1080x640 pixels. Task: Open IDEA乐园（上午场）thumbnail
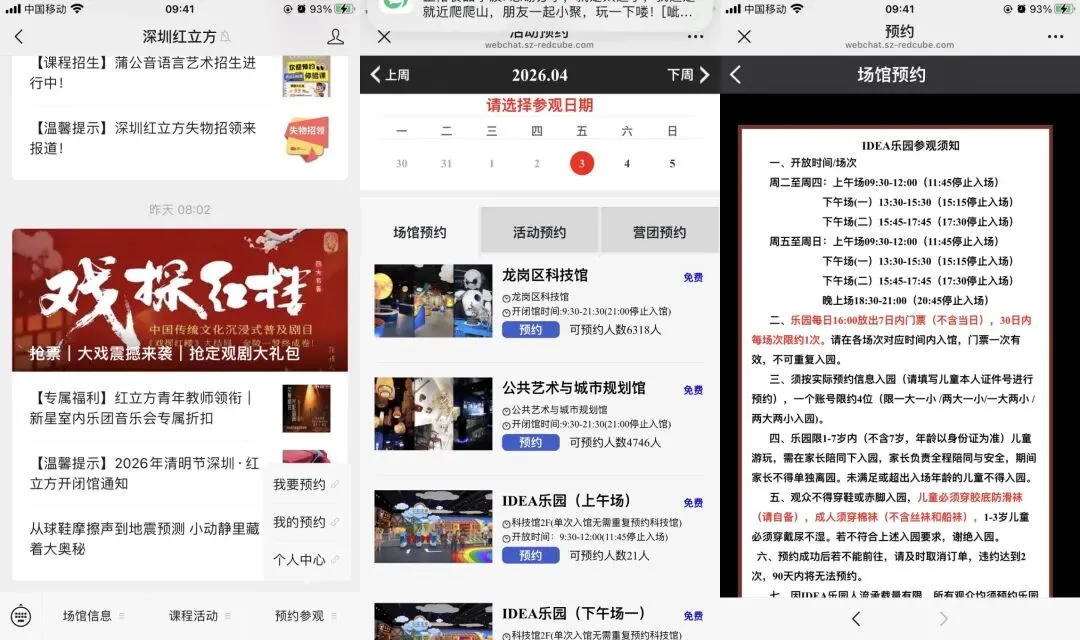pos(433,526)
